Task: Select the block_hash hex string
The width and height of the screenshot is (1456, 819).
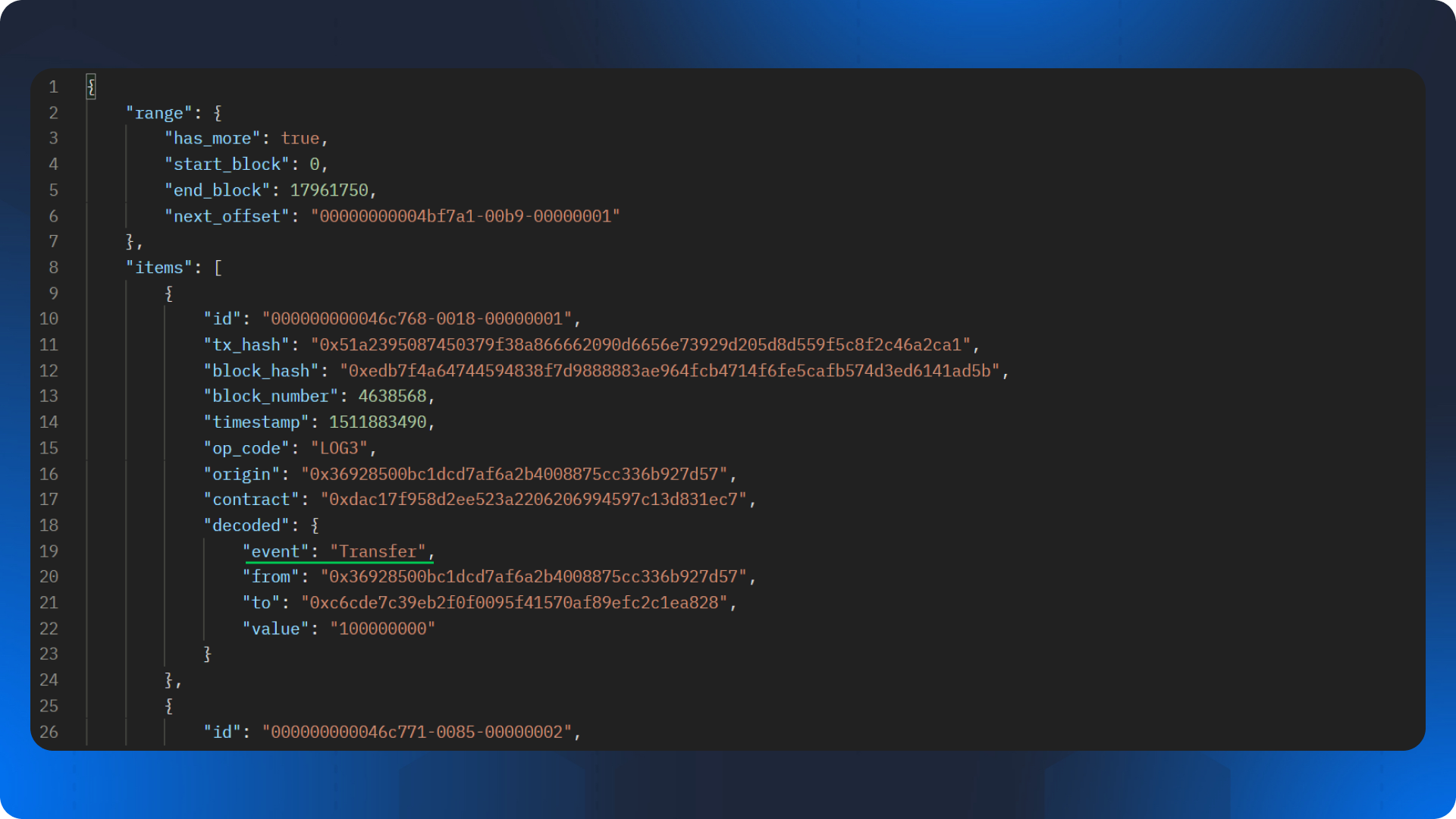Action: pos(670,371)
